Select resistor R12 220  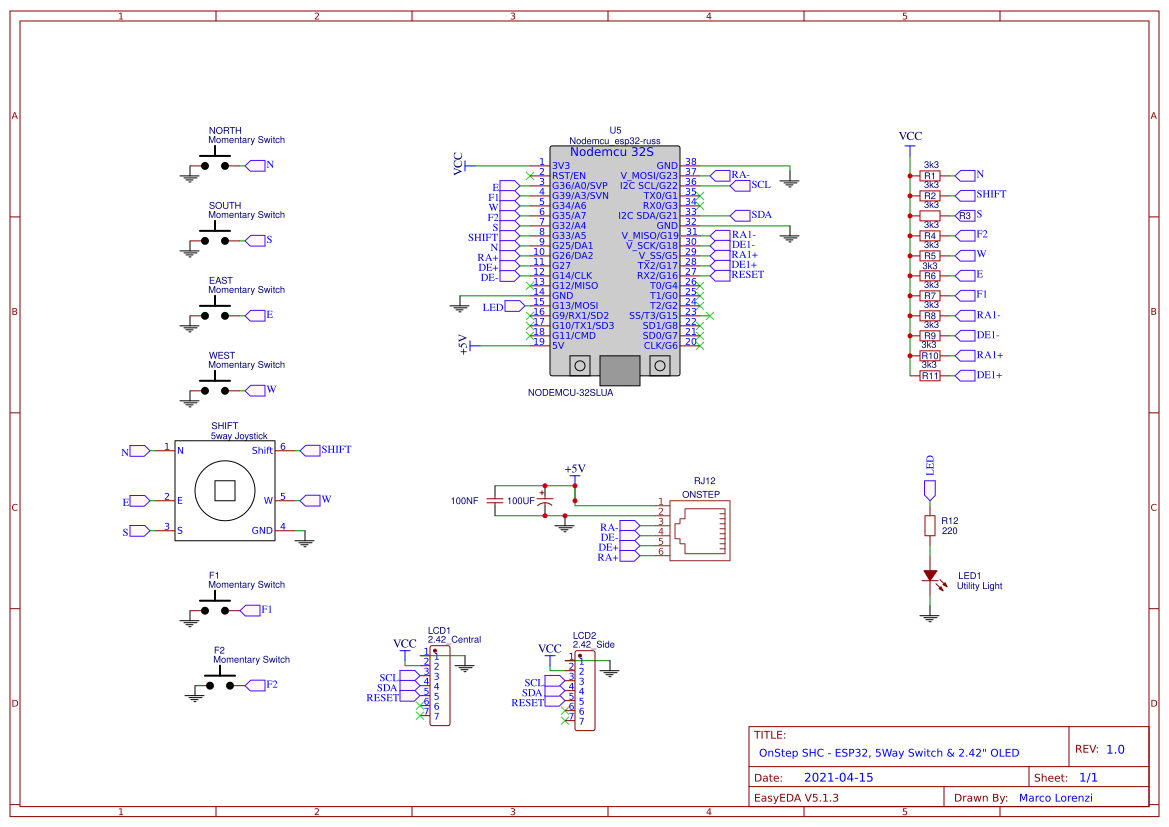coord(930,525)
